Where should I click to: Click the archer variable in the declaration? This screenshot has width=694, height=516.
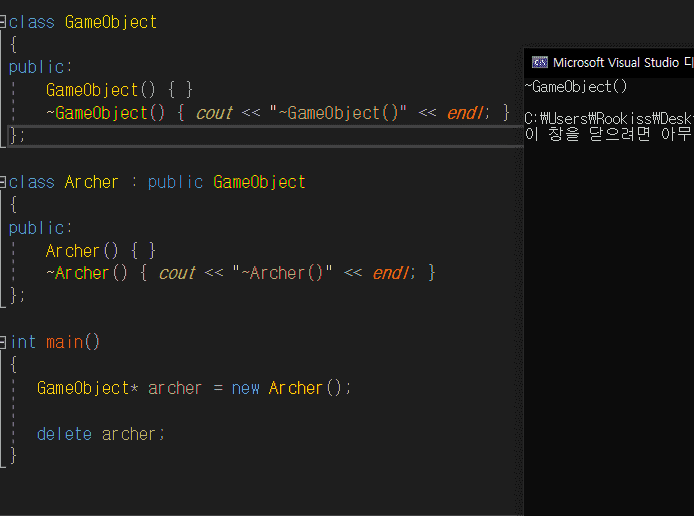tap(175, 389)
